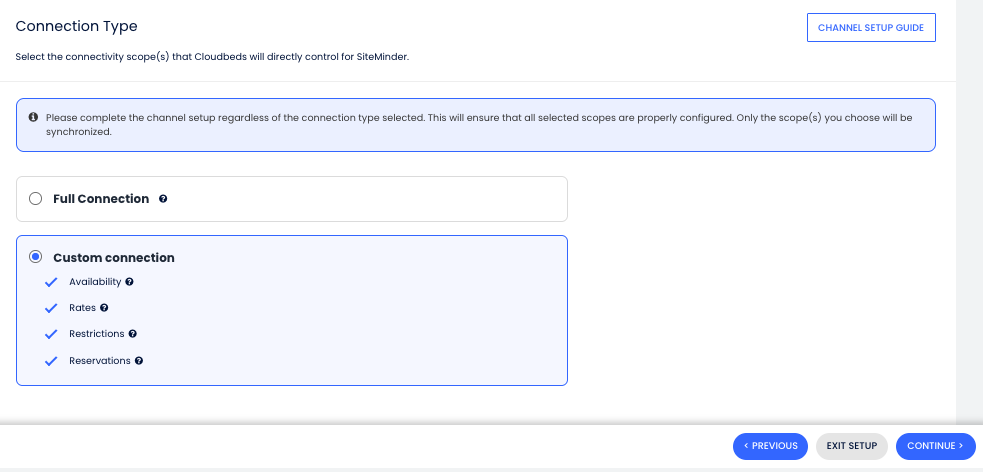
Task: Click the Reservations help question mark
Action: (x=139, y=361)
